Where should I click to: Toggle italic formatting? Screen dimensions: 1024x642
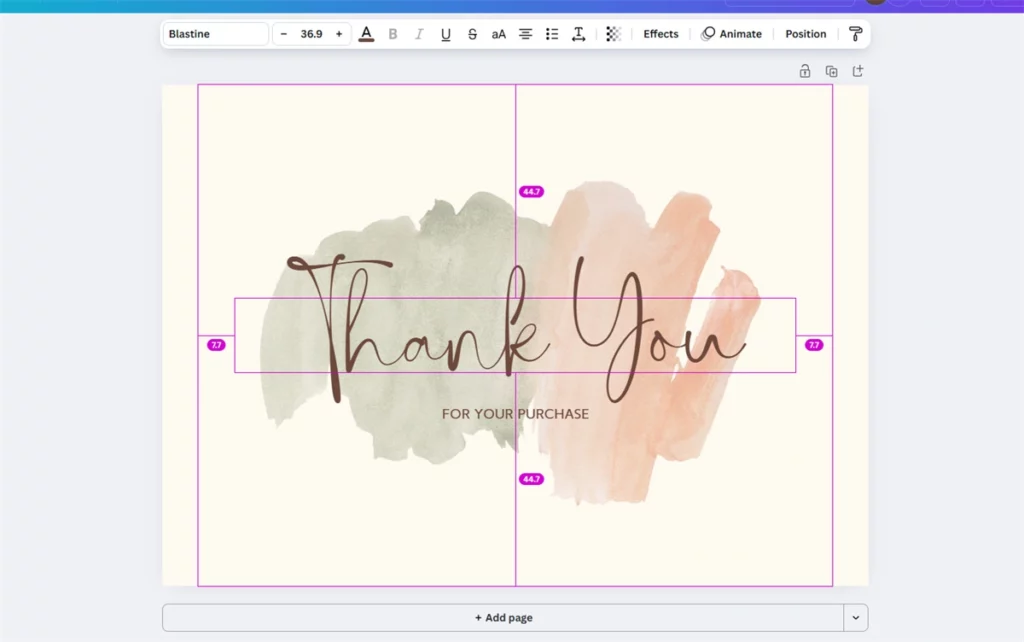[x=419, y=33]
